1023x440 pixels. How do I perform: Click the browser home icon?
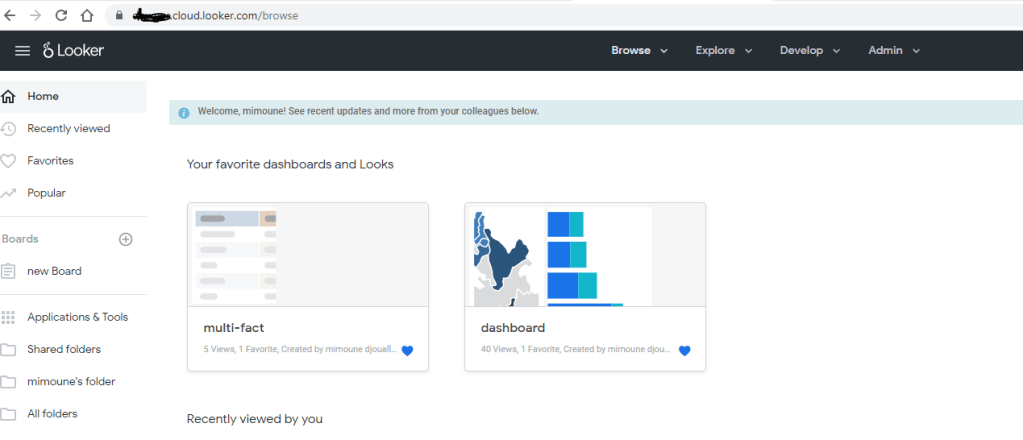(x=87, y=16)
